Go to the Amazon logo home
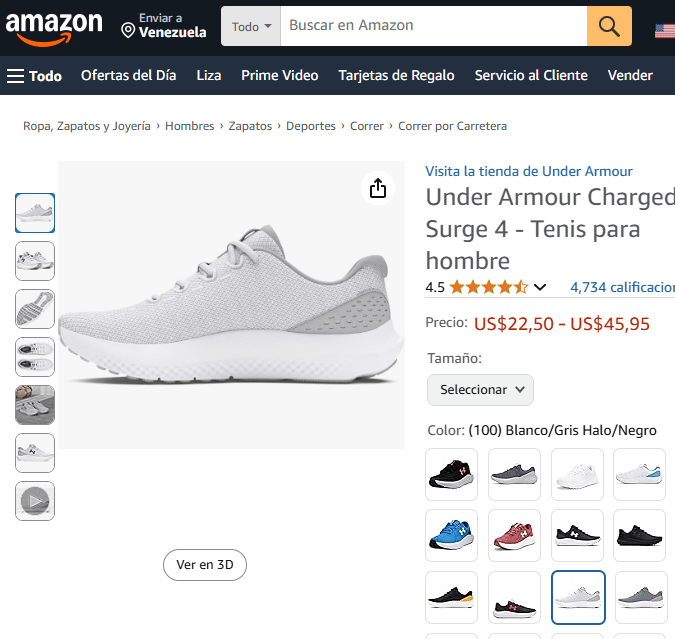 click(x=54, y=27)
